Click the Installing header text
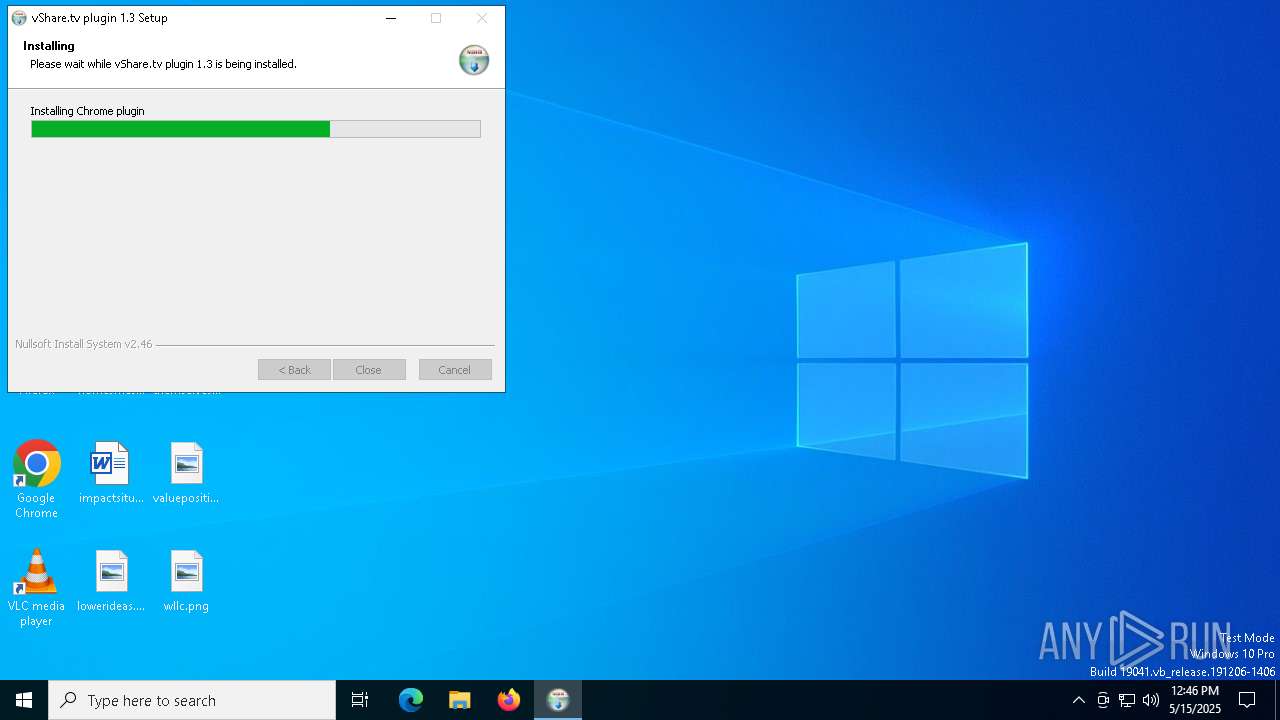 [x=49, y=46]
